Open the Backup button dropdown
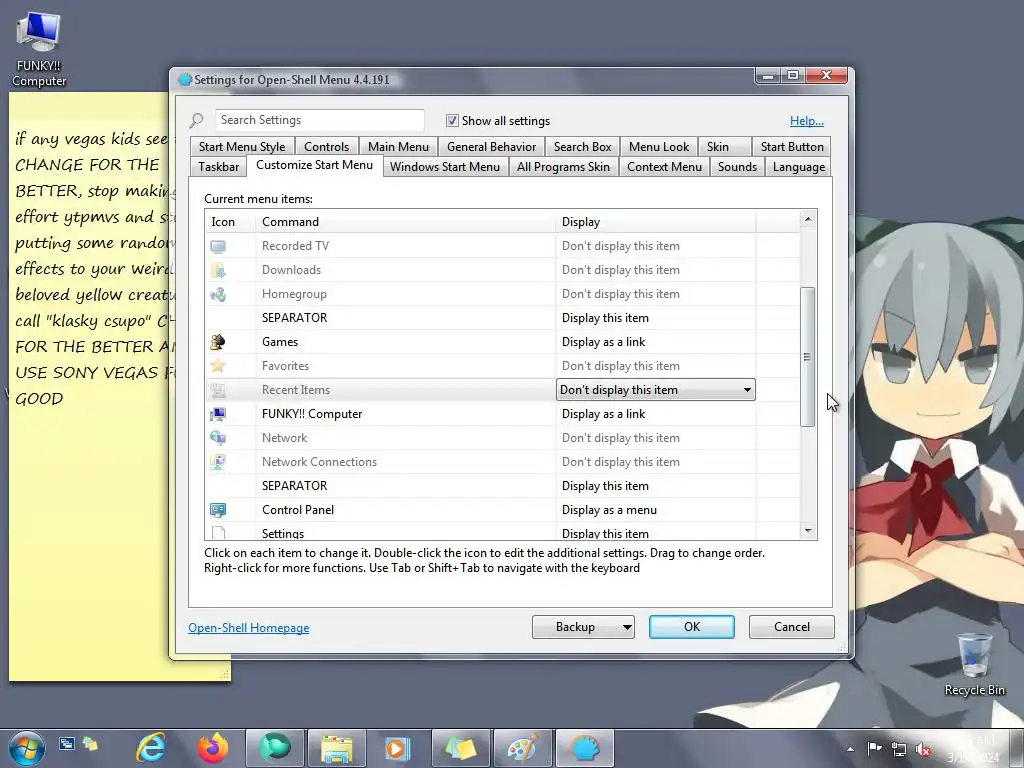This screenshot has width=1024, height=768. [626, 627]
